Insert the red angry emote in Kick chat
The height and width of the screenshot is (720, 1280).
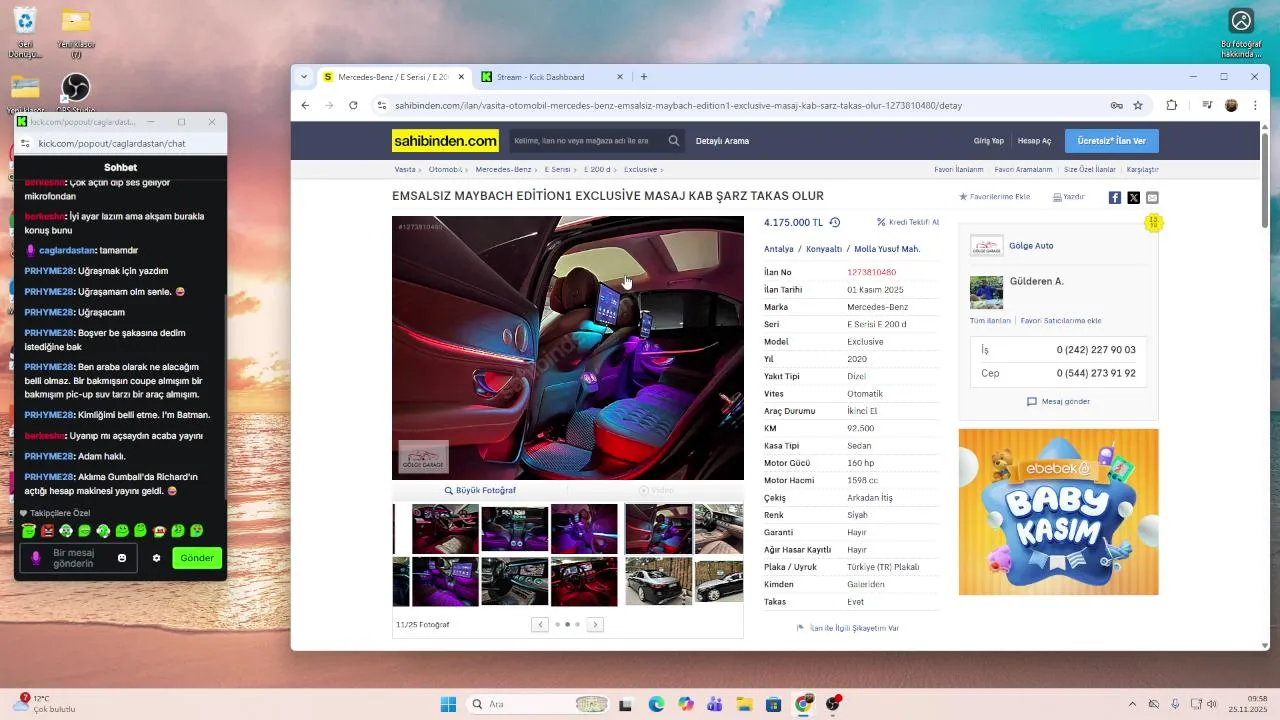(x=47, y=531)
